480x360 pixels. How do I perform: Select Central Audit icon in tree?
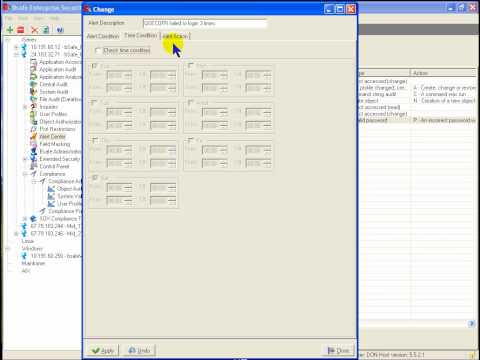click(x=33, y=84)
